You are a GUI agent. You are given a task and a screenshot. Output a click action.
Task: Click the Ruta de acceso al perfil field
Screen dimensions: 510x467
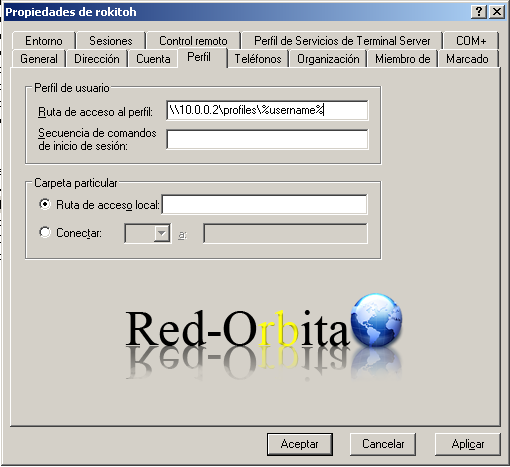pyautogui.click(x=267, y=110)
